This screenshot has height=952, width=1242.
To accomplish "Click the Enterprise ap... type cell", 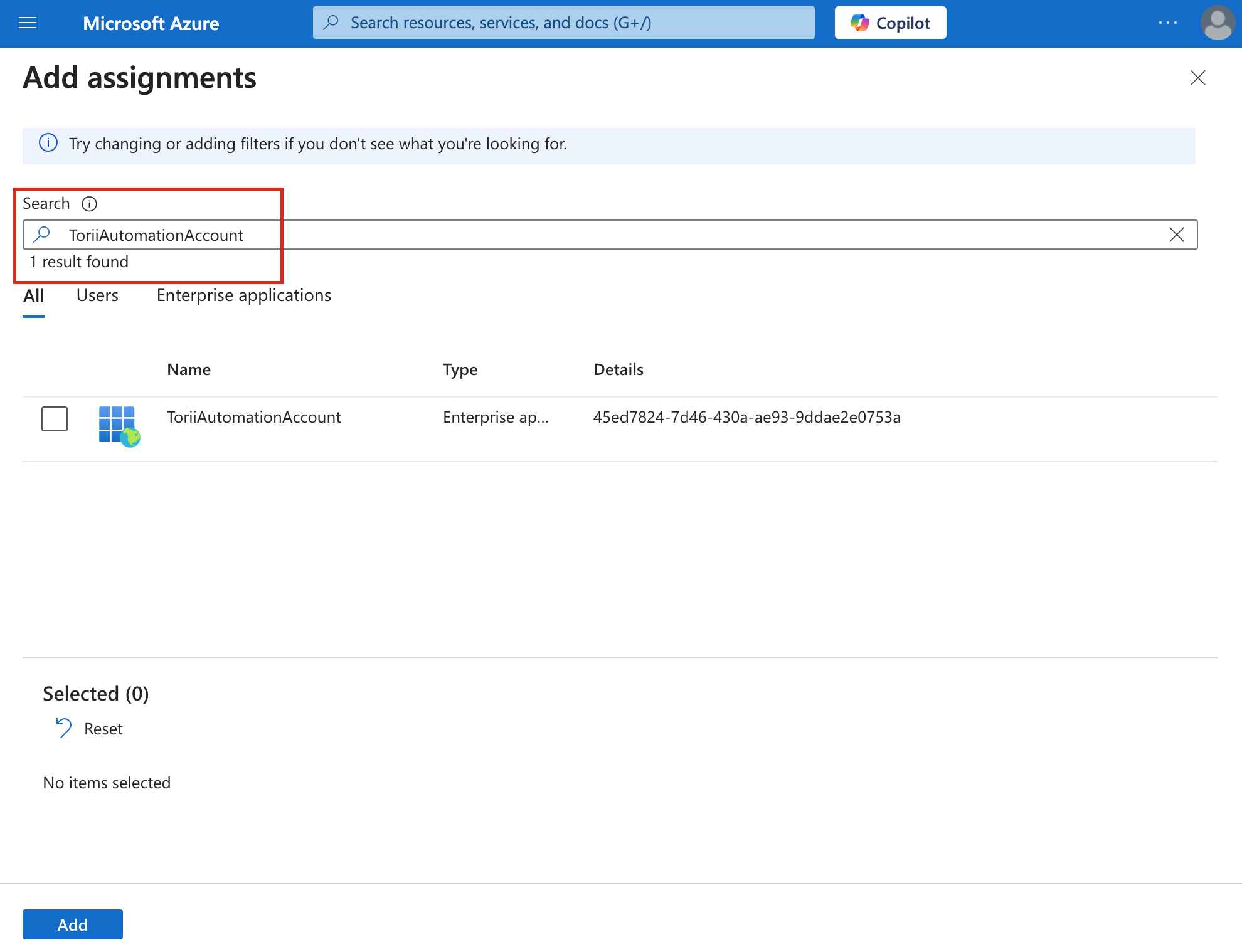I will (496, 417).
